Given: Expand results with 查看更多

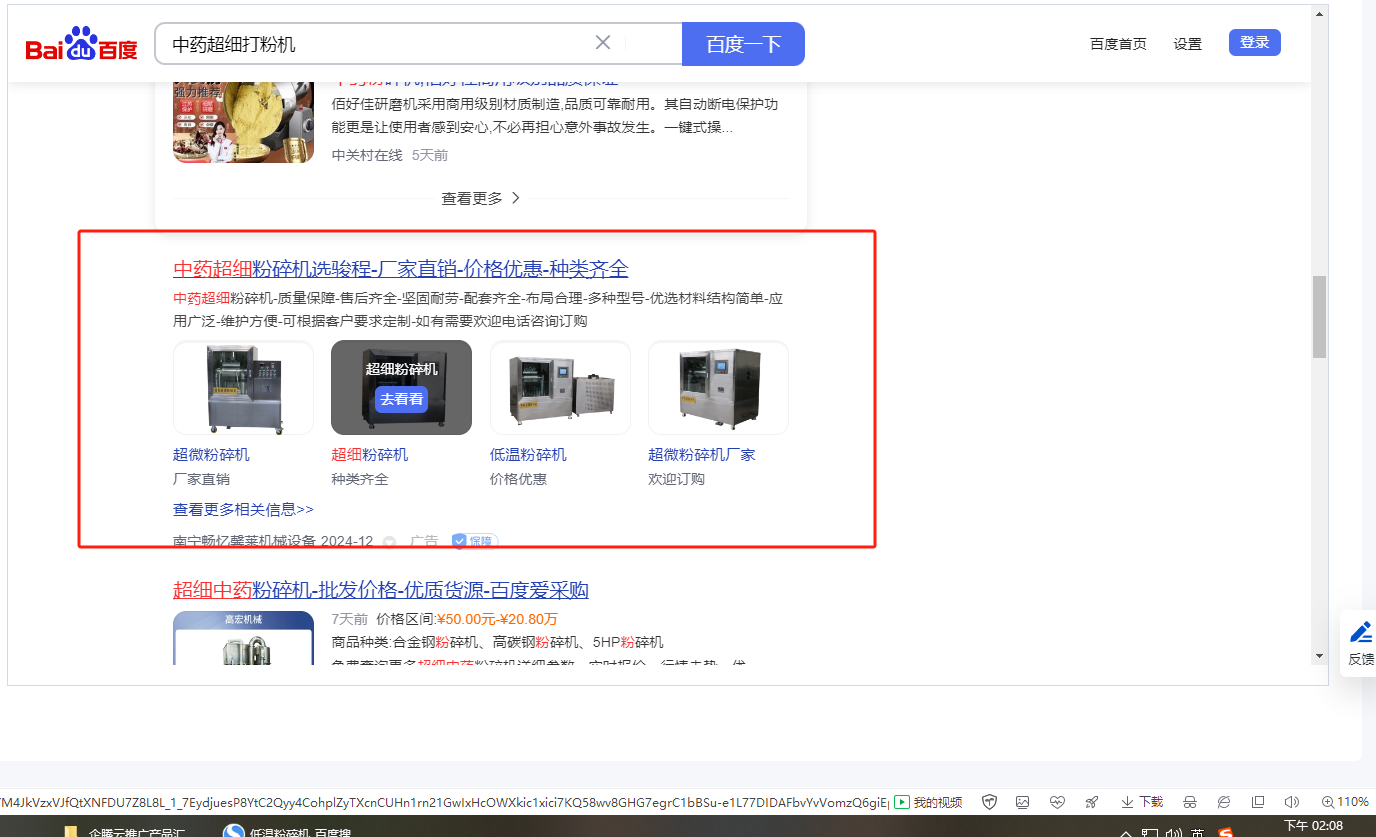Looking at the screenshot, I should pyautogui.click(x=481, y=198).
